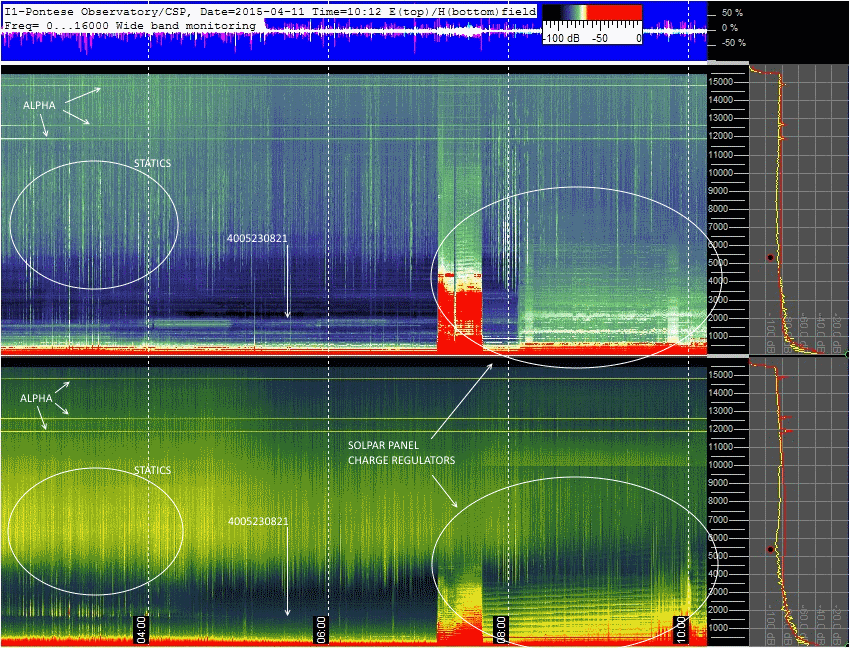Select the upper 4005230821 annotation label

coord(258,238)
